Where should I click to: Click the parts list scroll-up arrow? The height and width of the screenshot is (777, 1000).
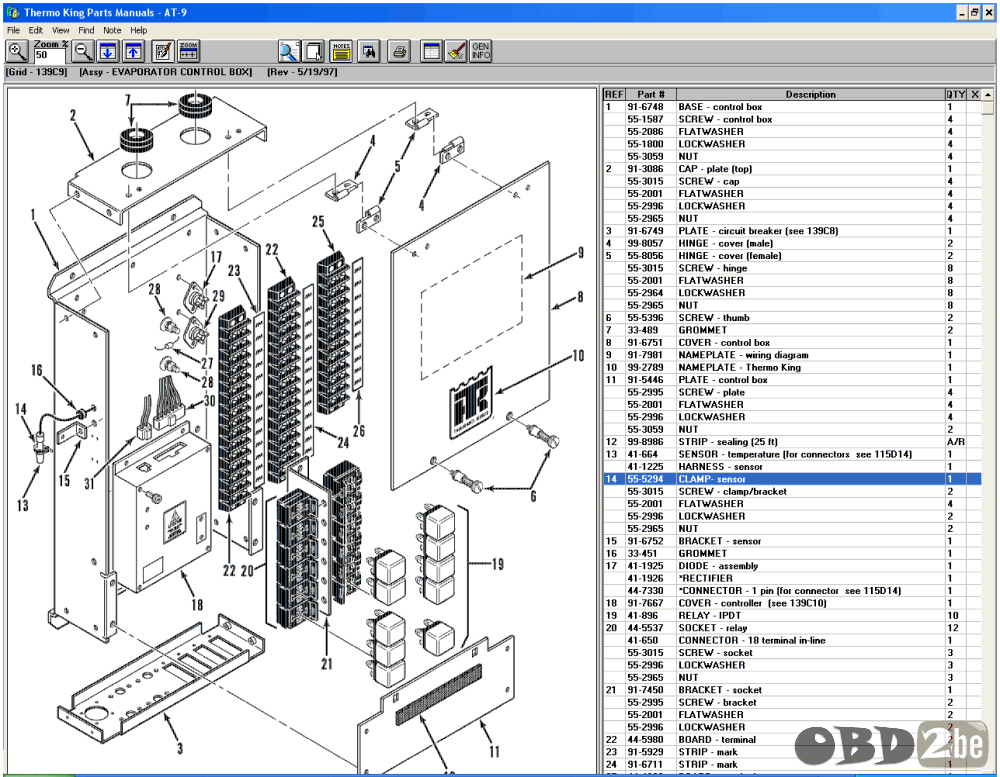coord(988,94)
